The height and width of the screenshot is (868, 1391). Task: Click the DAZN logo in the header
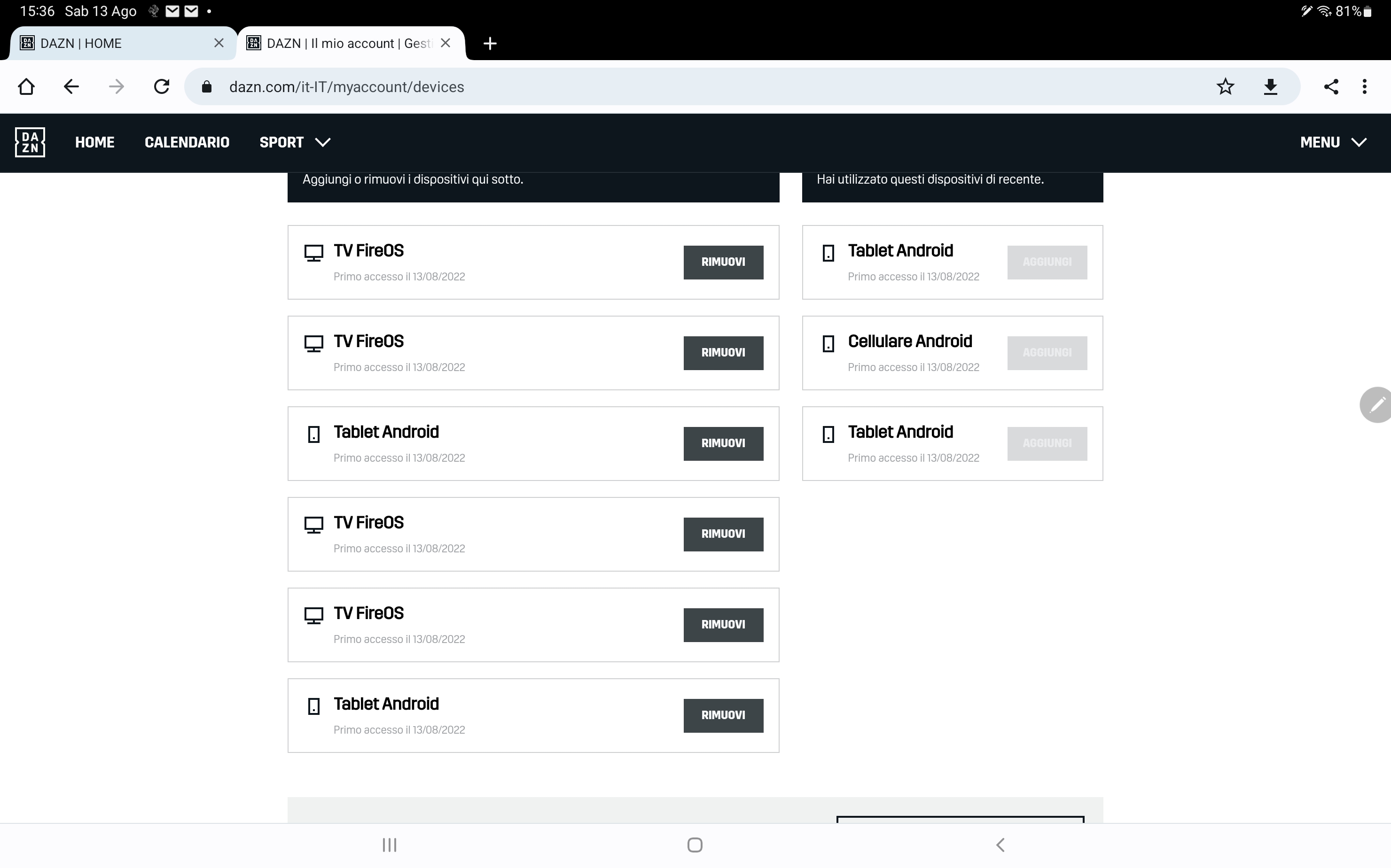pos(30,142)
